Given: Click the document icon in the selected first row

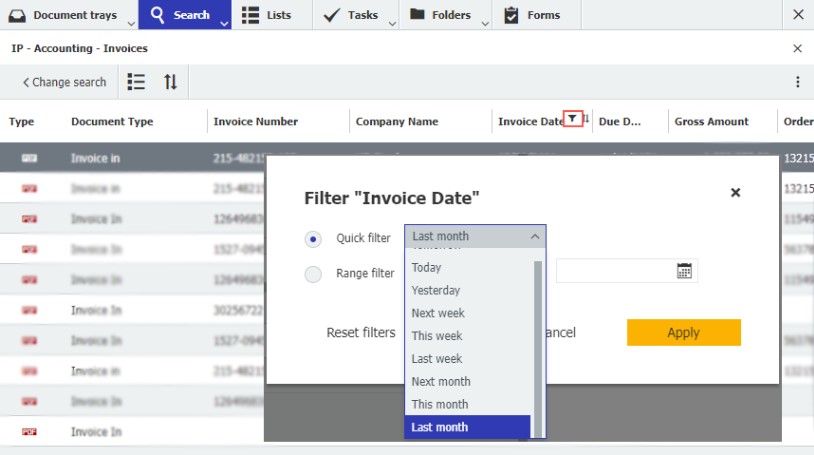Looking at the screenshot, I should (29, 158).
